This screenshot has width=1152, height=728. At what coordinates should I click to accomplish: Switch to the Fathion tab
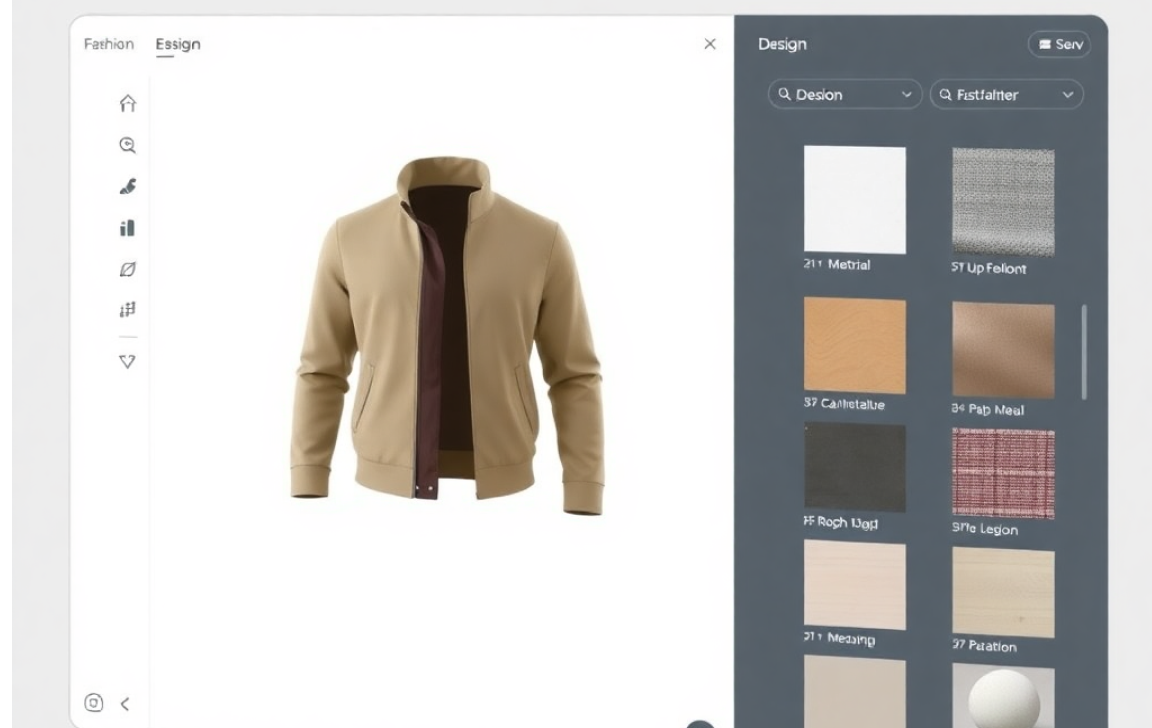pyautogui.click(x=108, y=44)
